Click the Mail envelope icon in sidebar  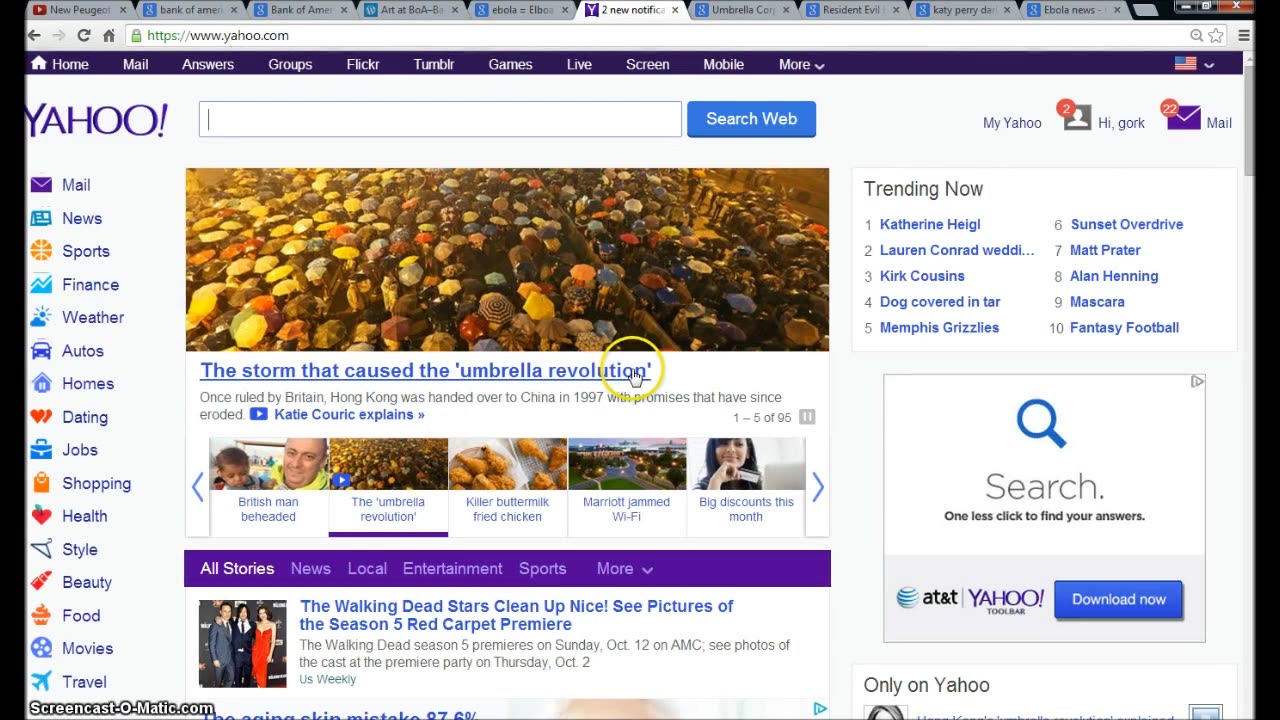click(x=41, y=185)
